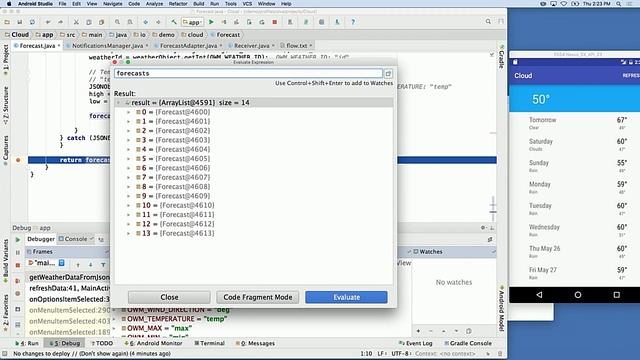
Task: Click Find magnifier icon in toolbar
Action: pos(117,22)
